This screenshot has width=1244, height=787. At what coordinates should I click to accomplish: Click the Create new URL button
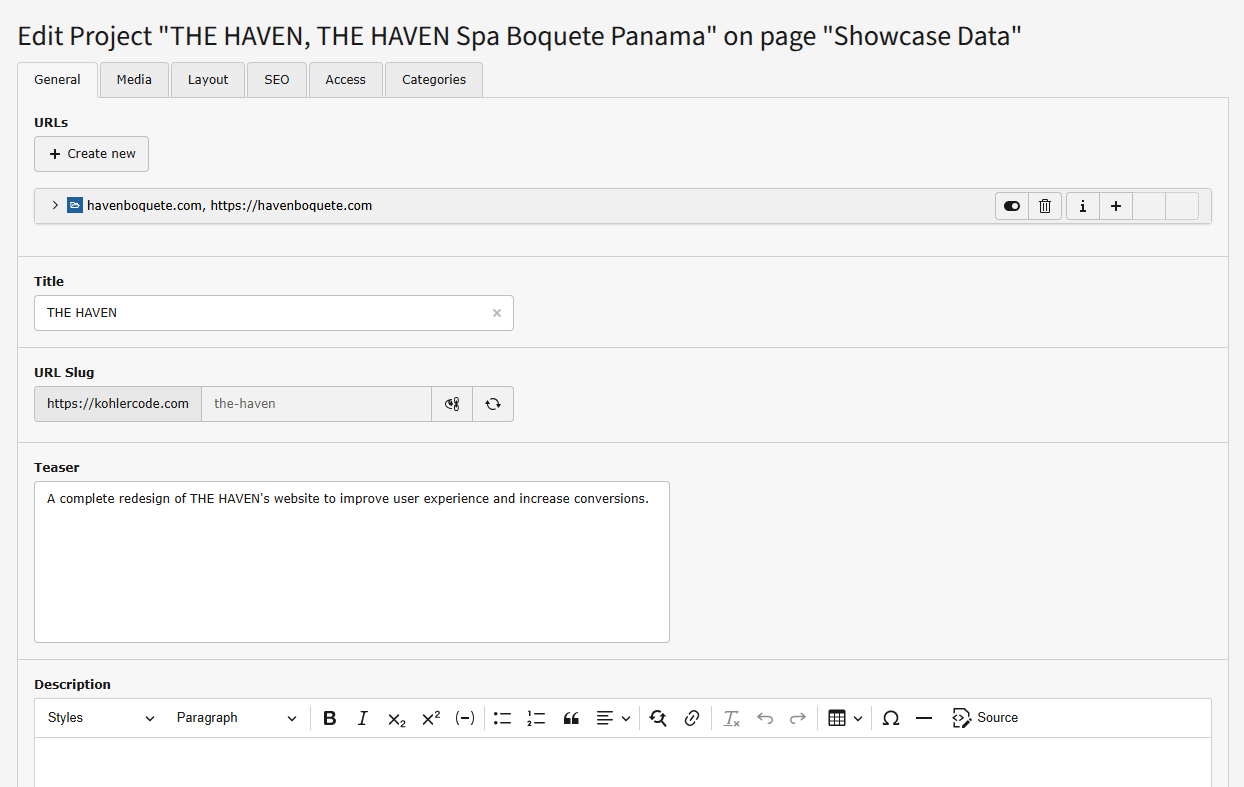pyautogui.click(x=91, y=154)
